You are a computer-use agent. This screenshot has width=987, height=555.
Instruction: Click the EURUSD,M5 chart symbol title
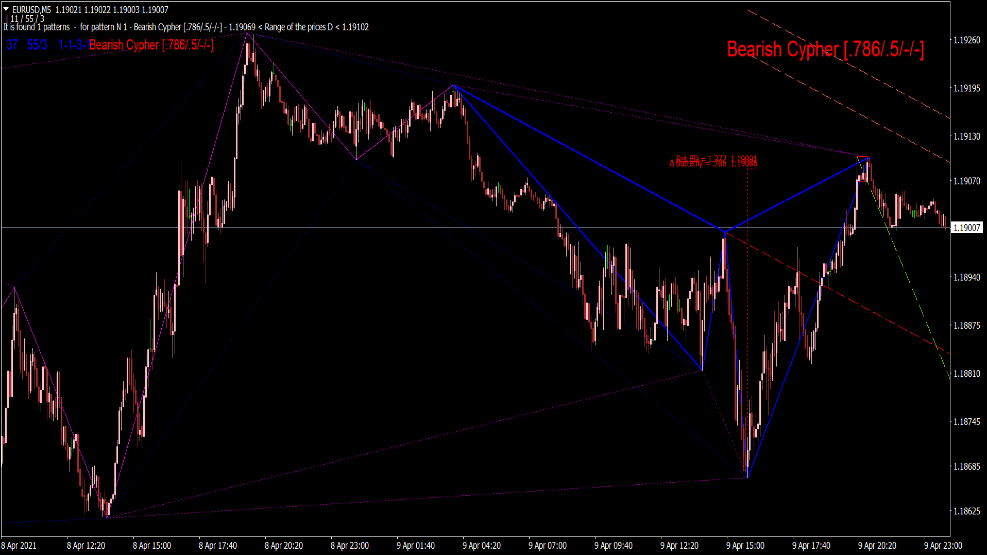pyautogui.click(x=32, y=8)
